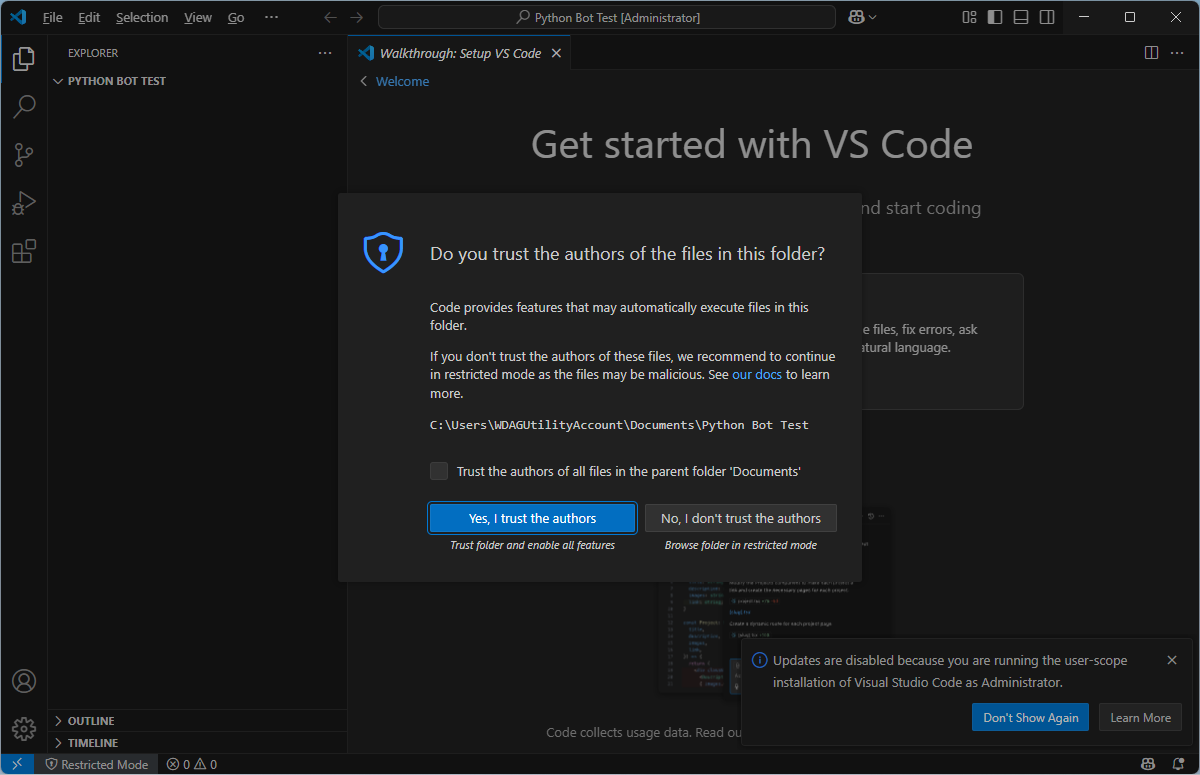The height and width of the screenshot is (775, 1200).
Task: Go back to Welcome via the breadcrumb link
Action: (402, 81)
